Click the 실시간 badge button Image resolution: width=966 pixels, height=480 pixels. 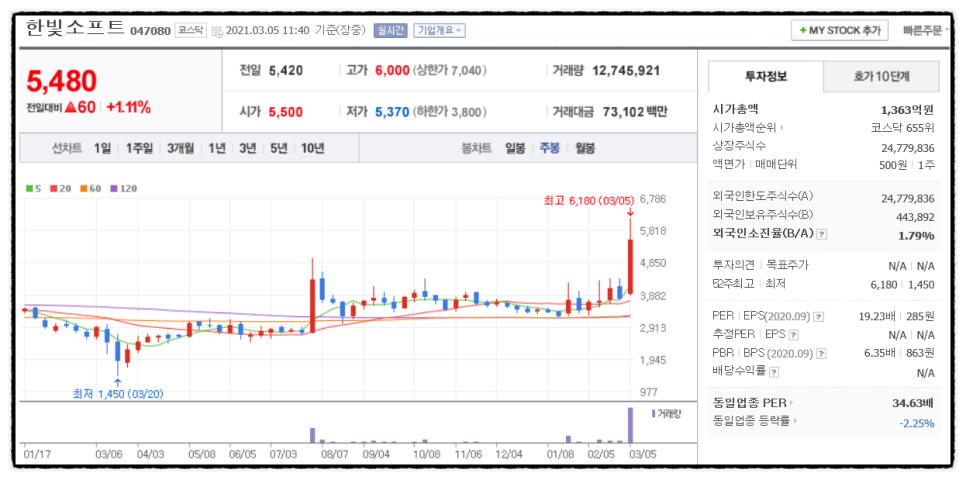390,30
